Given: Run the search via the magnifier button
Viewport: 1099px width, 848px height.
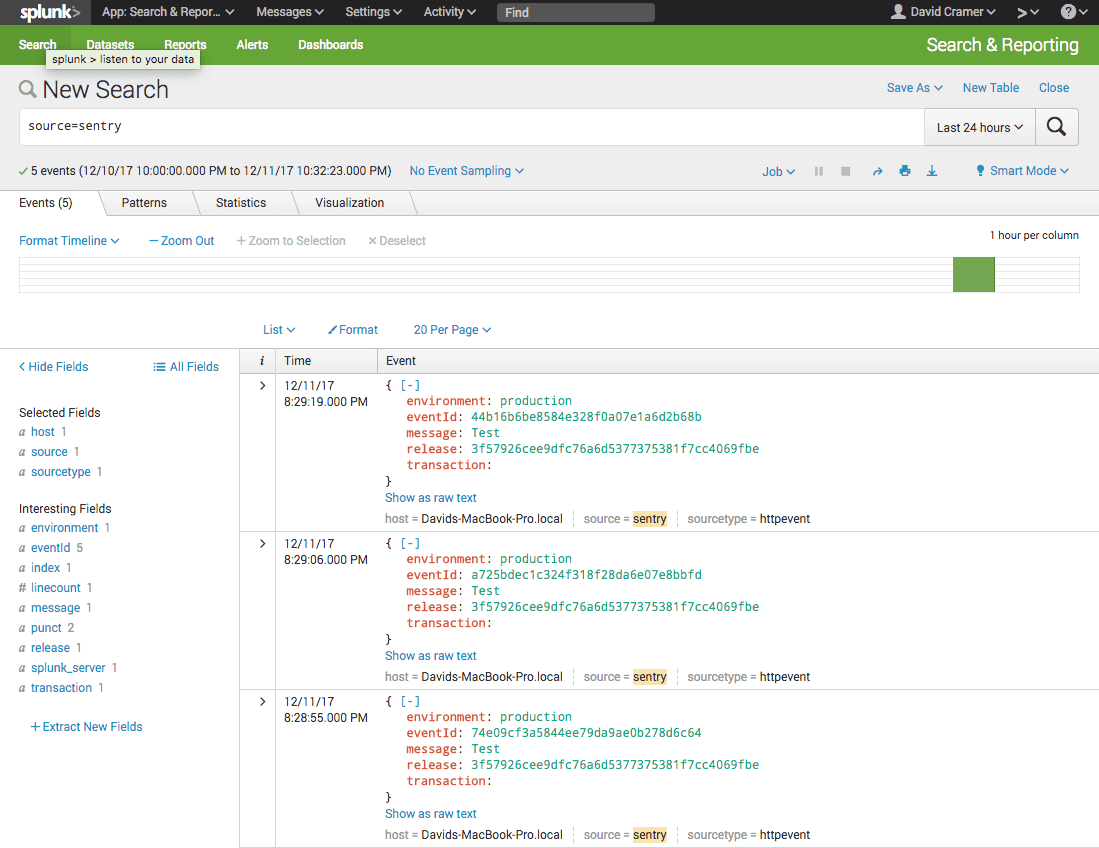Looking at the screenshot, I should pos(1056,127).
